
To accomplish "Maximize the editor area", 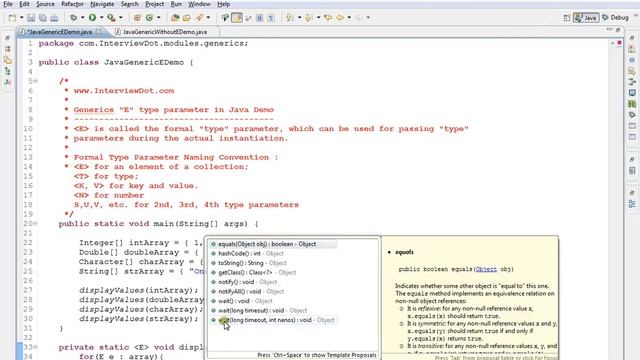I will click(618, 30).
